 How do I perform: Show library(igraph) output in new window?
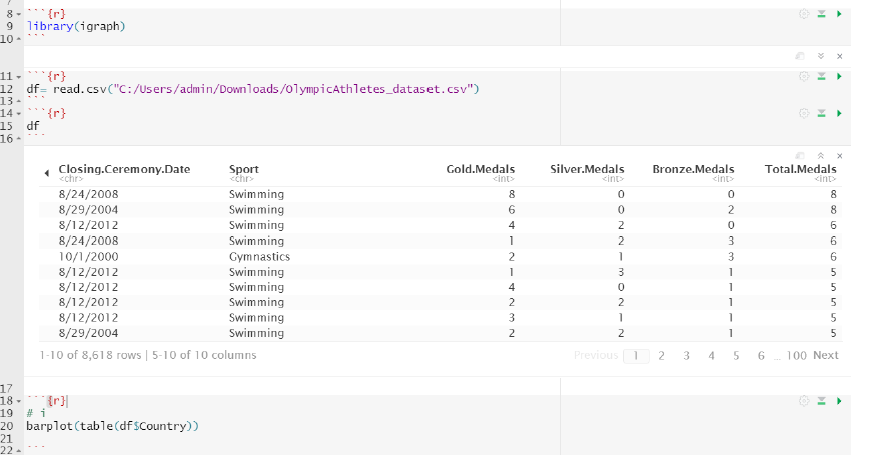click(x=800, y=56)
